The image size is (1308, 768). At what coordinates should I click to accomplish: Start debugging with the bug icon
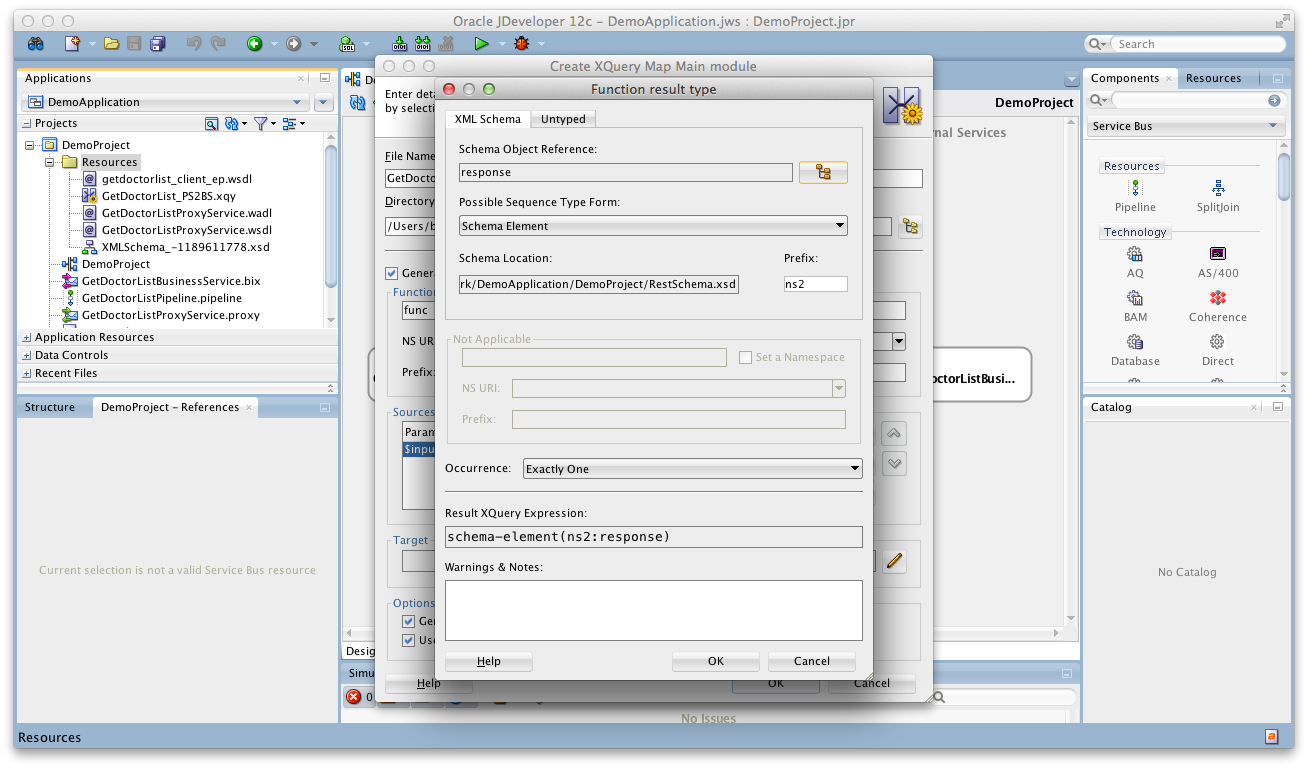click(520, 43)
